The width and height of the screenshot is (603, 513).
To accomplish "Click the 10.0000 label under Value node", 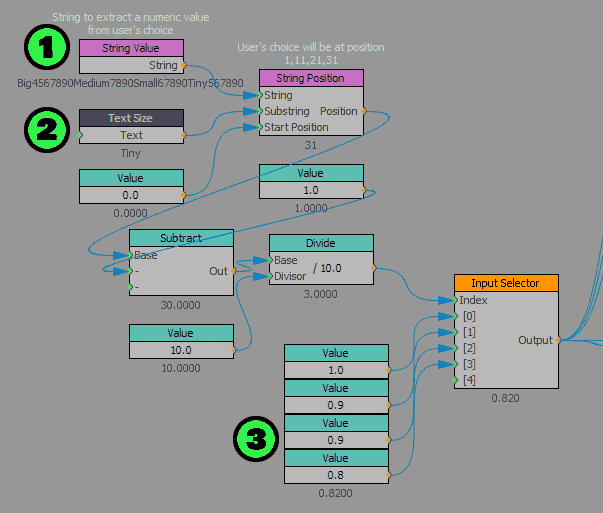I will (181, 368).
